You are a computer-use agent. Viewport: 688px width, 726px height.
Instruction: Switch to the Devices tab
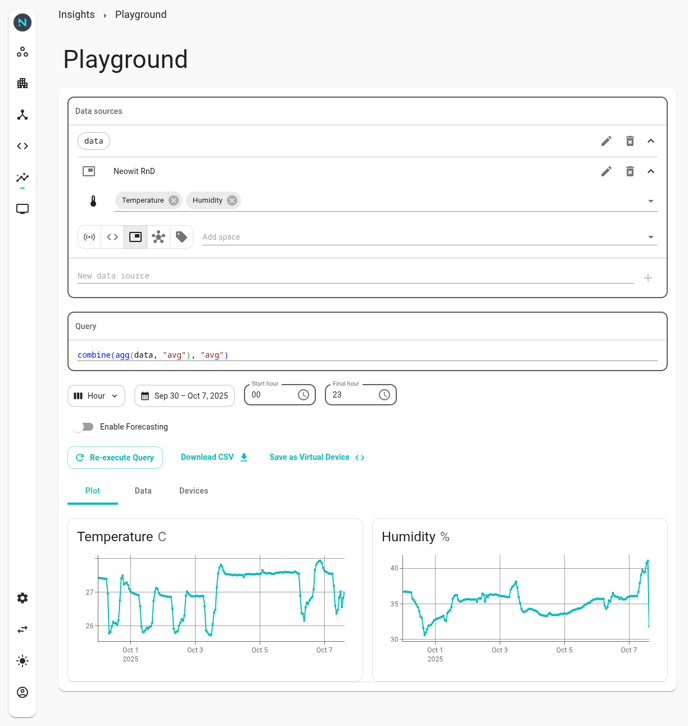tap(193, 491)
